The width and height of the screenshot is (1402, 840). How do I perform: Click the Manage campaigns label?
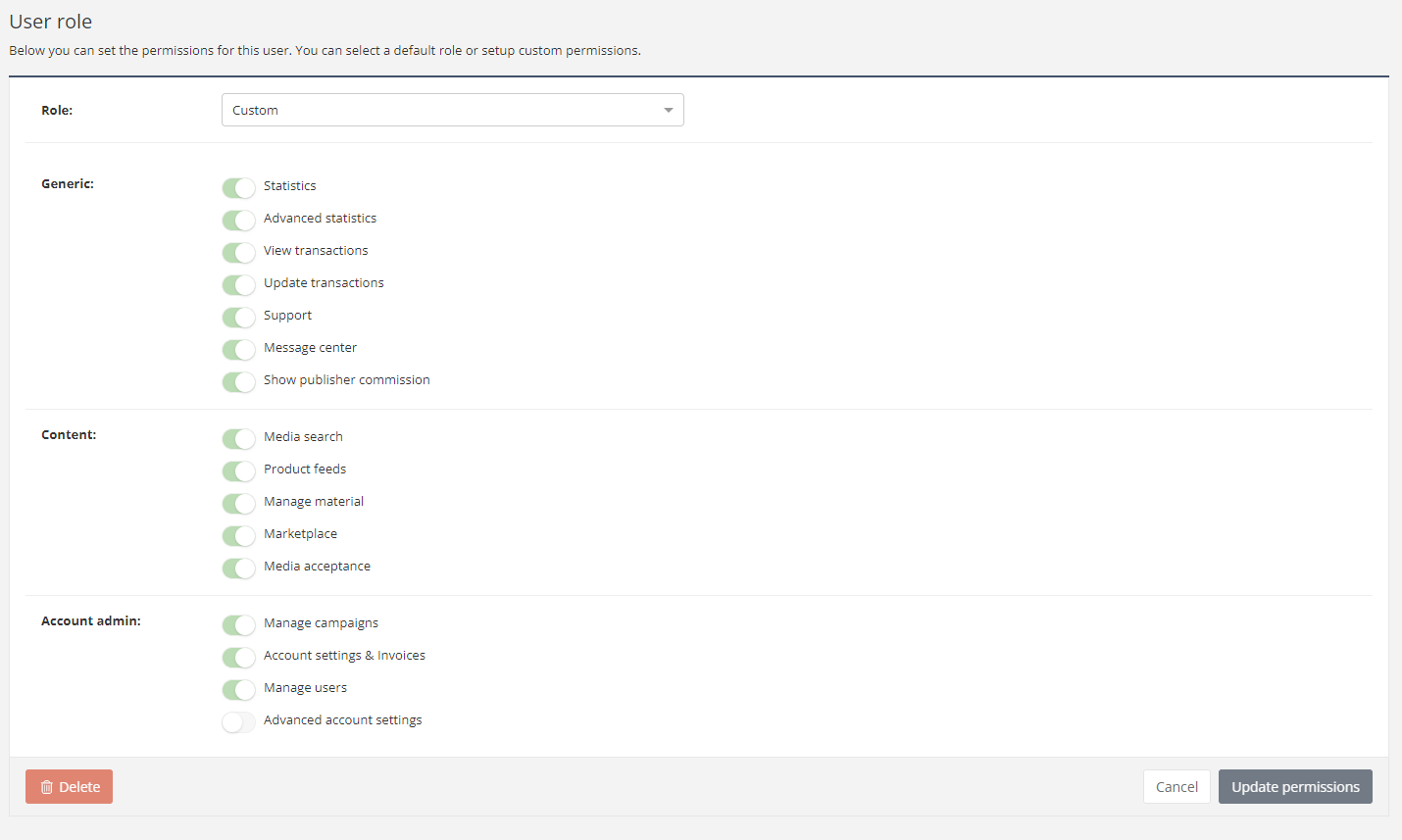click(321, 622)
